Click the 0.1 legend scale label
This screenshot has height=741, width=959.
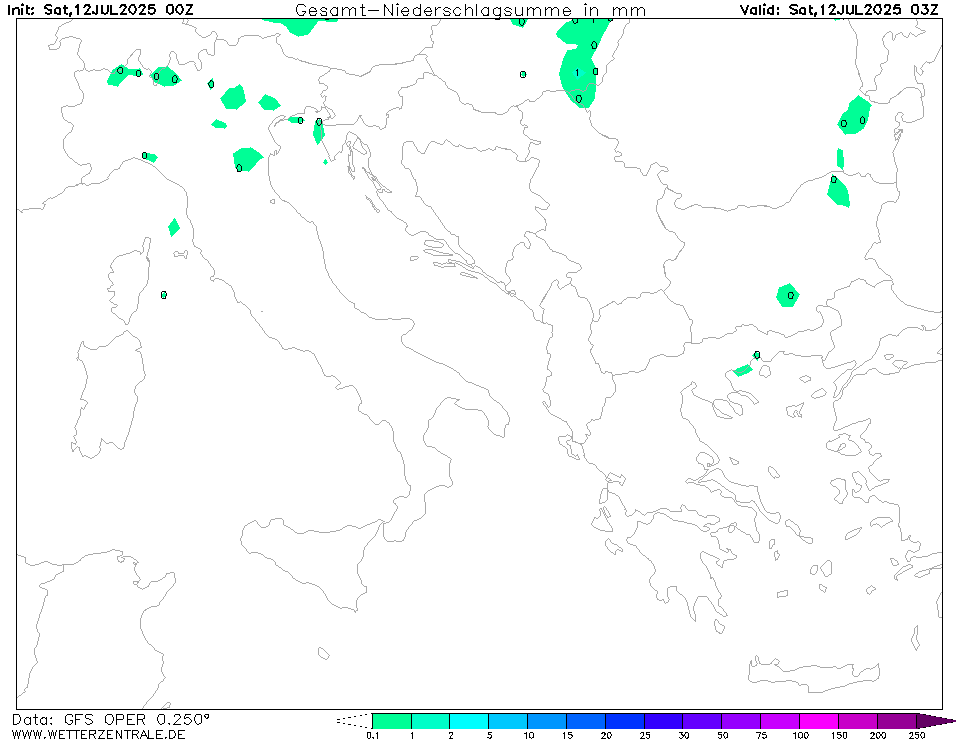coord(372,735)
